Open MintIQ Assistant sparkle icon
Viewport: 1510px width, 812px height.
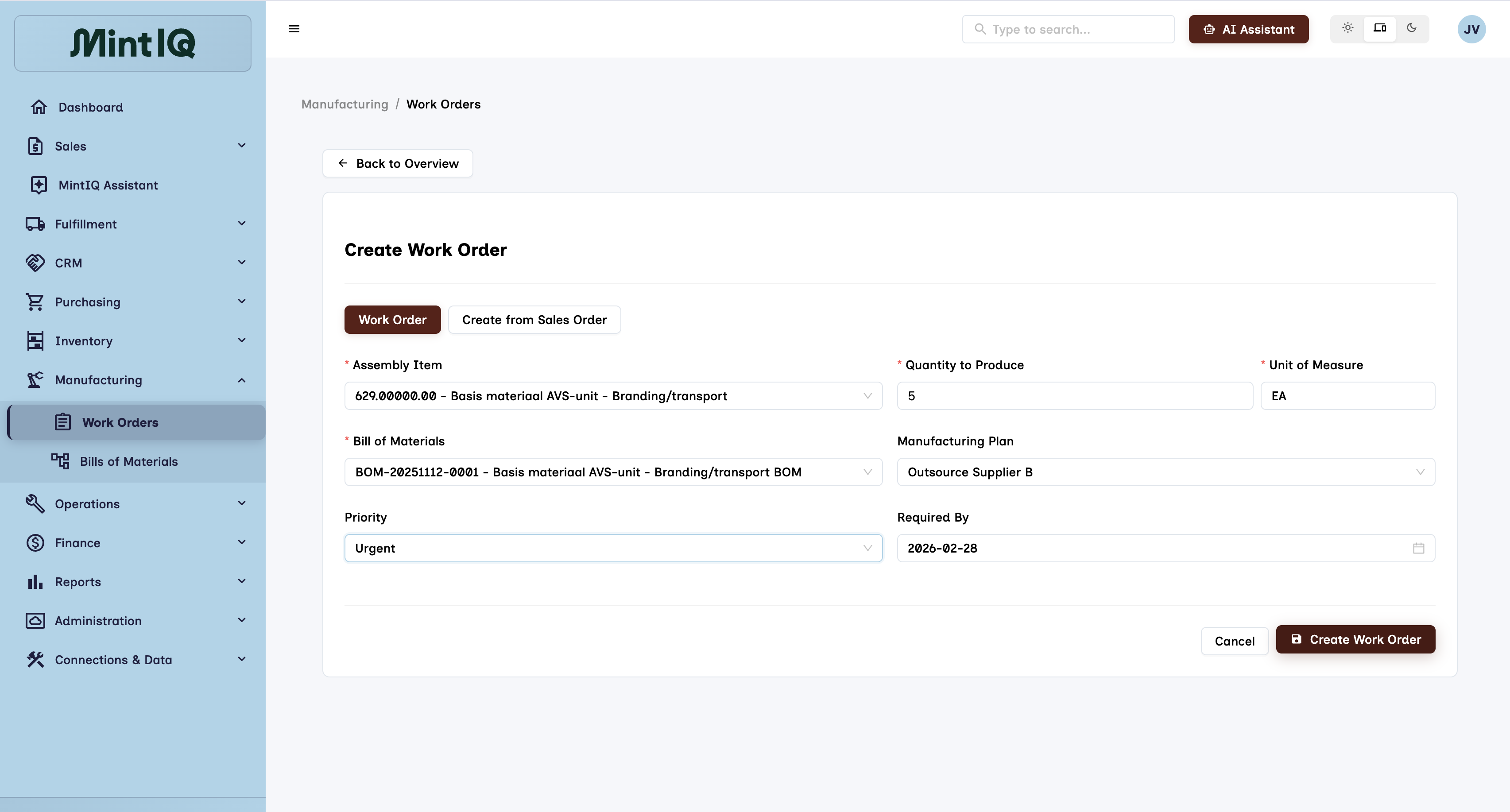[39, 185]
